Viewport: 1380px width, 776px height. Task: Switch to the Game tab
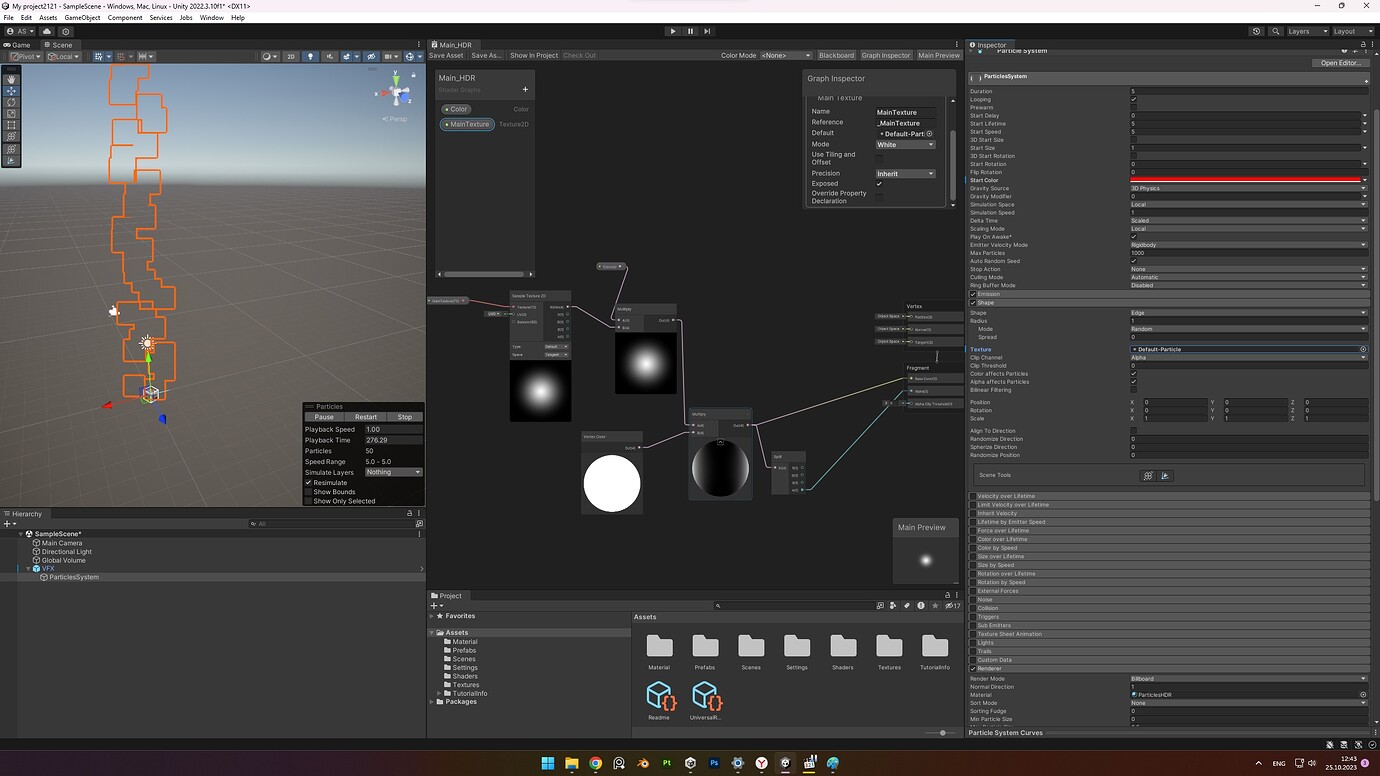tap(18, 44)
